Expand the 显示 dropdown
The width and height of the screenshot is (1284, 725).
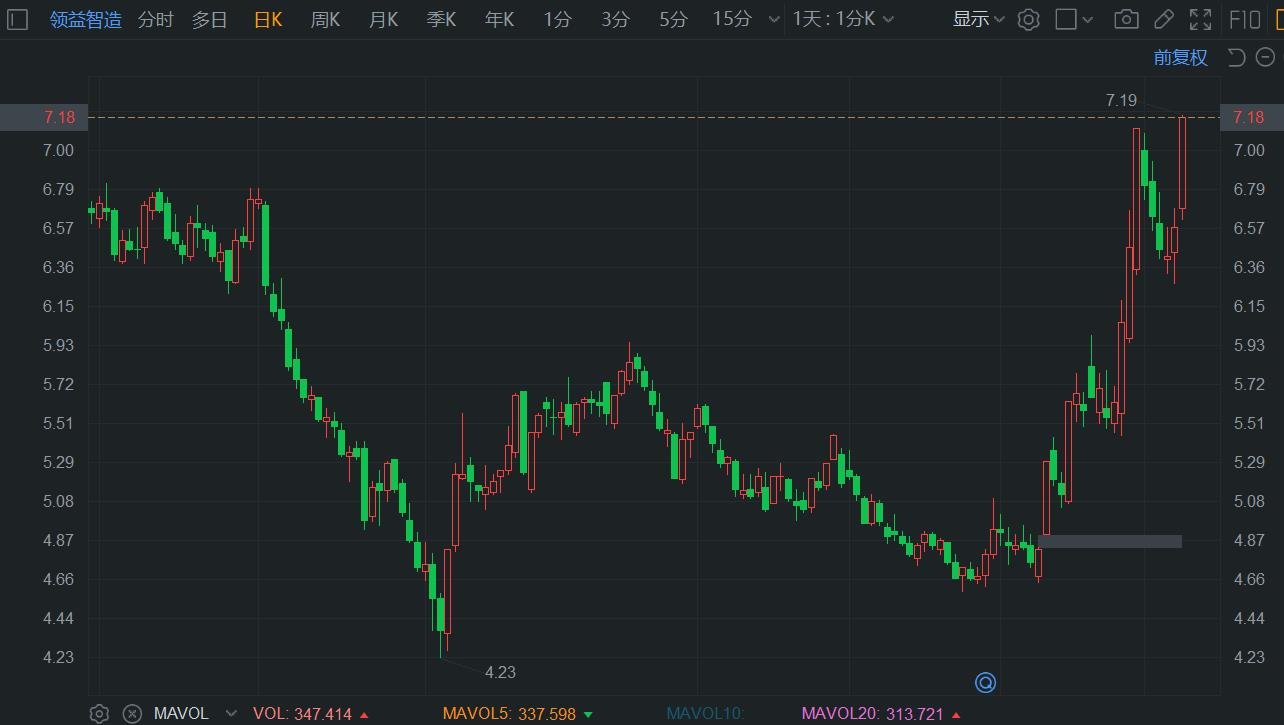click(x=978, y=19)
